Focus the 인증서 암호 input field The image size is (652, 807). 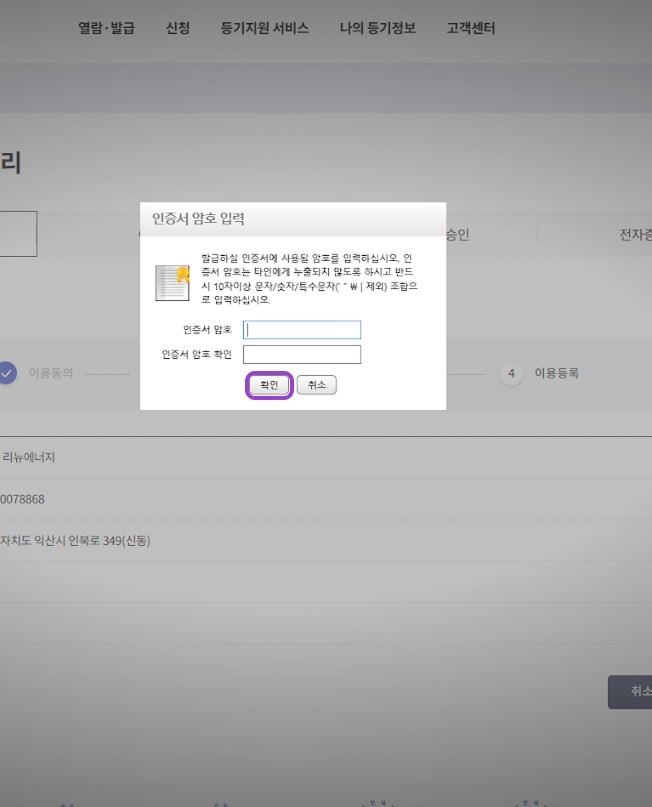click(302, 330)
